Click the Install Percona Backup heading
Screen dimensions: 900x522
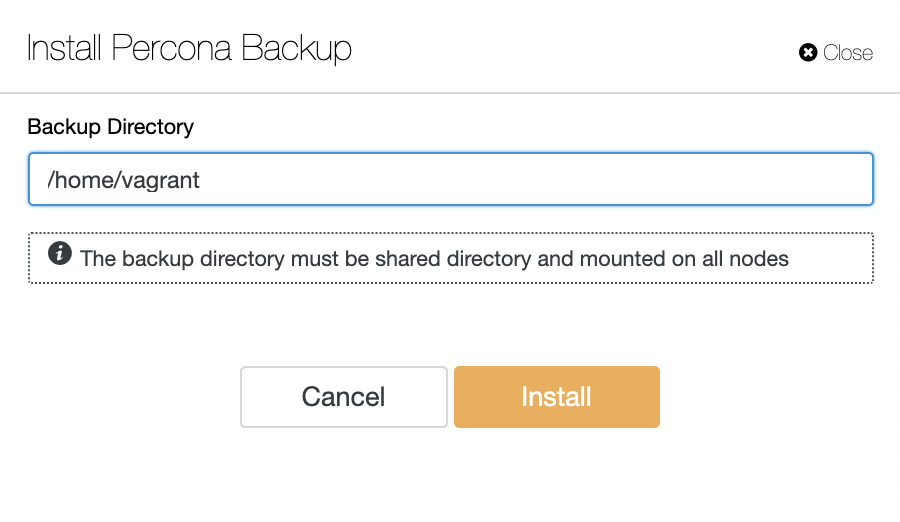click(189, 48)
